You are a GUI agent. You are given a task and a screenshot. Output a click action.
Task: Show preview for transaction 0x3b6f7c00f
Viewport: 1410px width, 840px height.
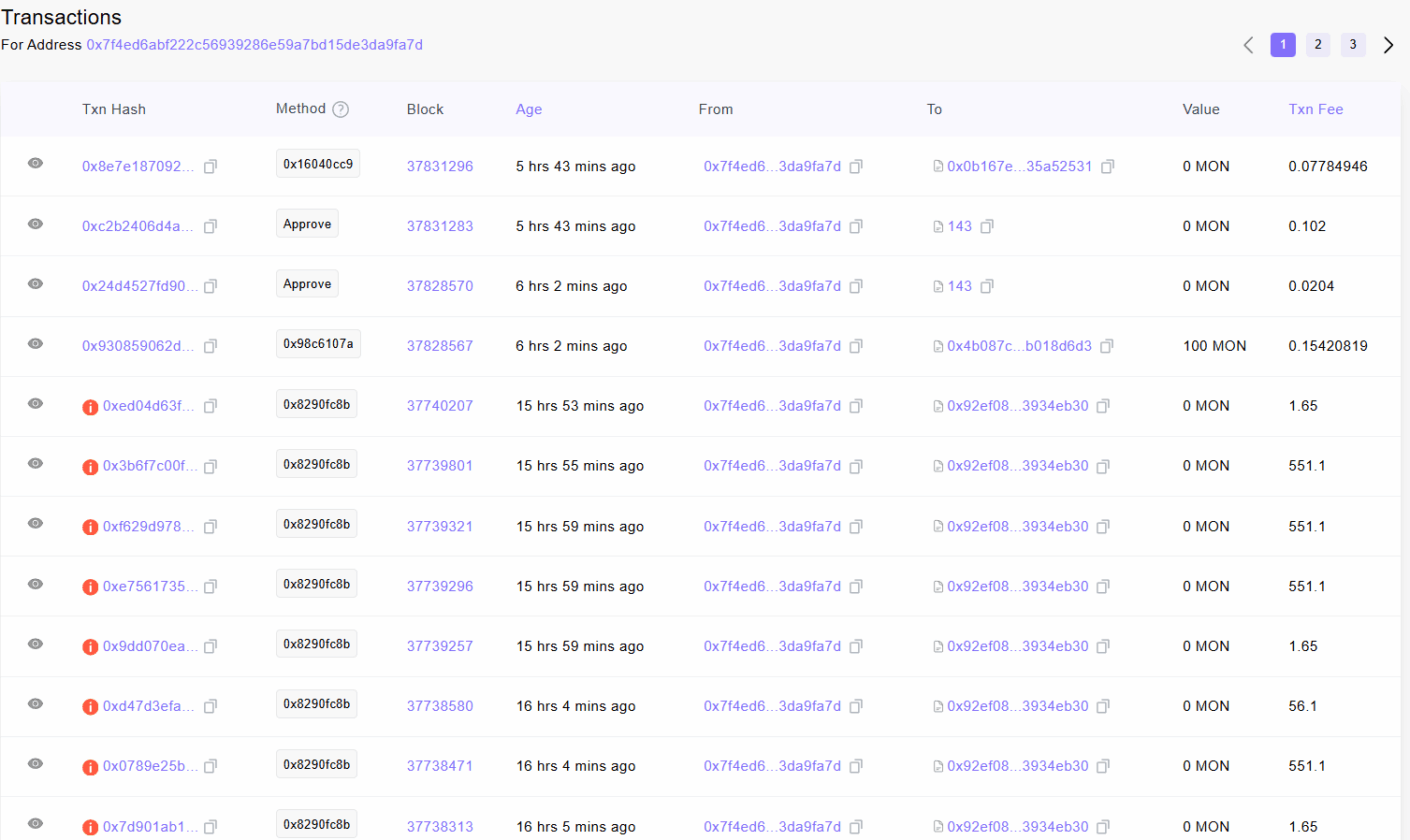(35, 464)
